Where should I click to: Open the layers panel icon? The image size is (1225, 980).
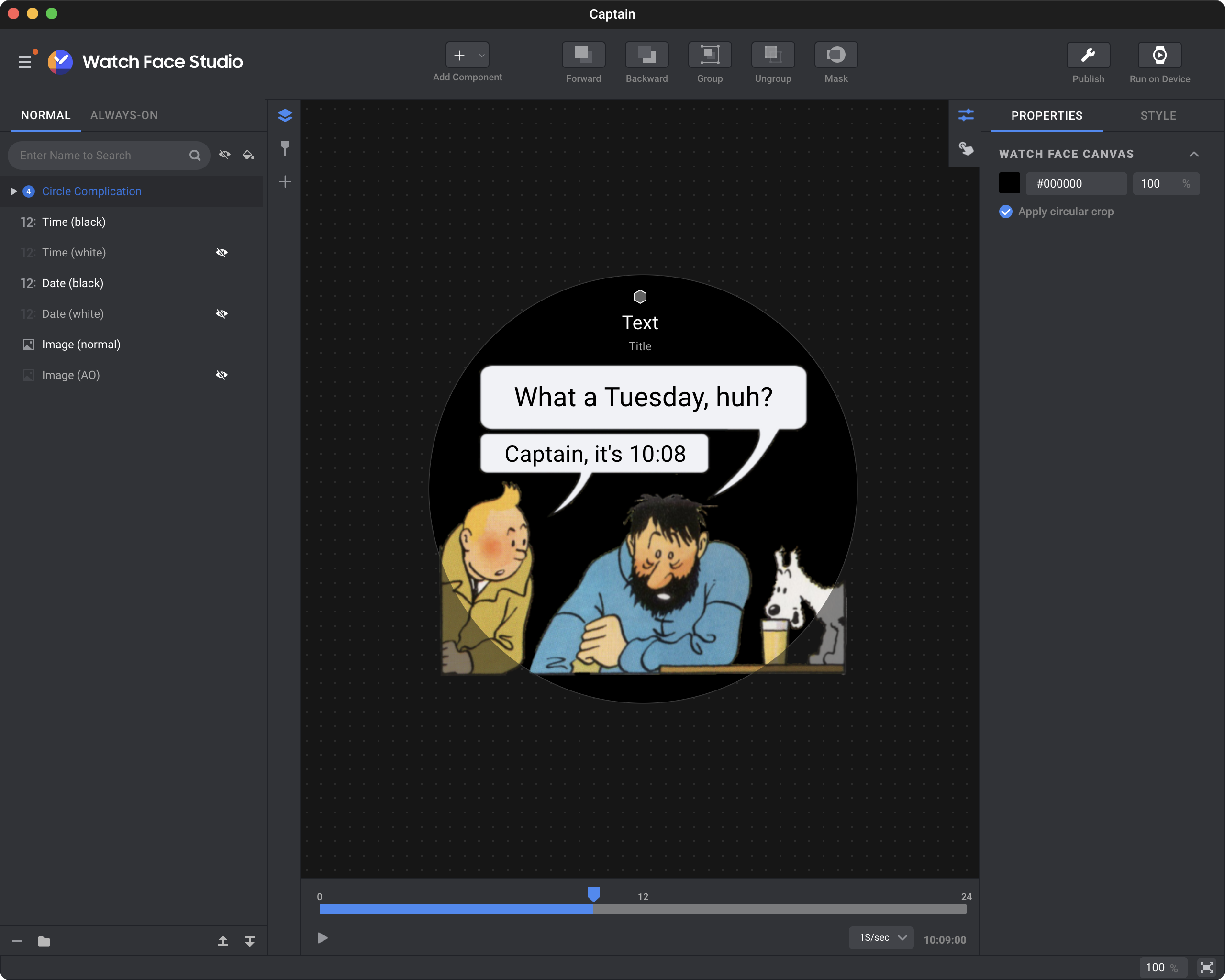point(285,116)
